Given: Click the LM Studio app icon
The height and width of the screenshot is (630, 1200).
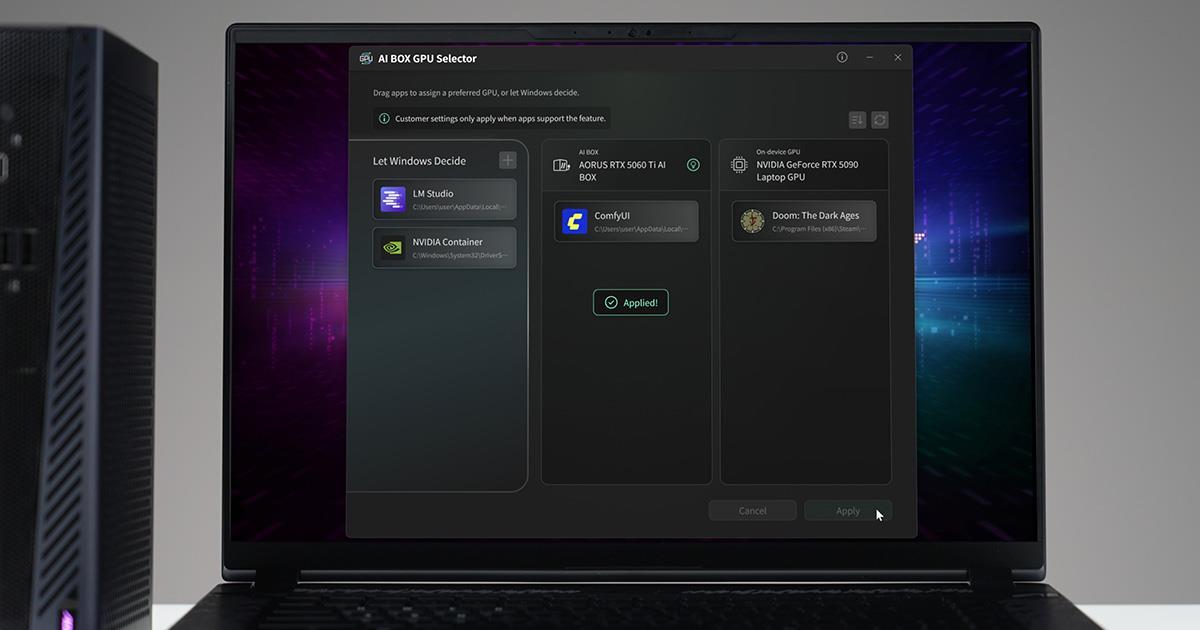Looking at the screenshot, I should (x=393, y=199).
